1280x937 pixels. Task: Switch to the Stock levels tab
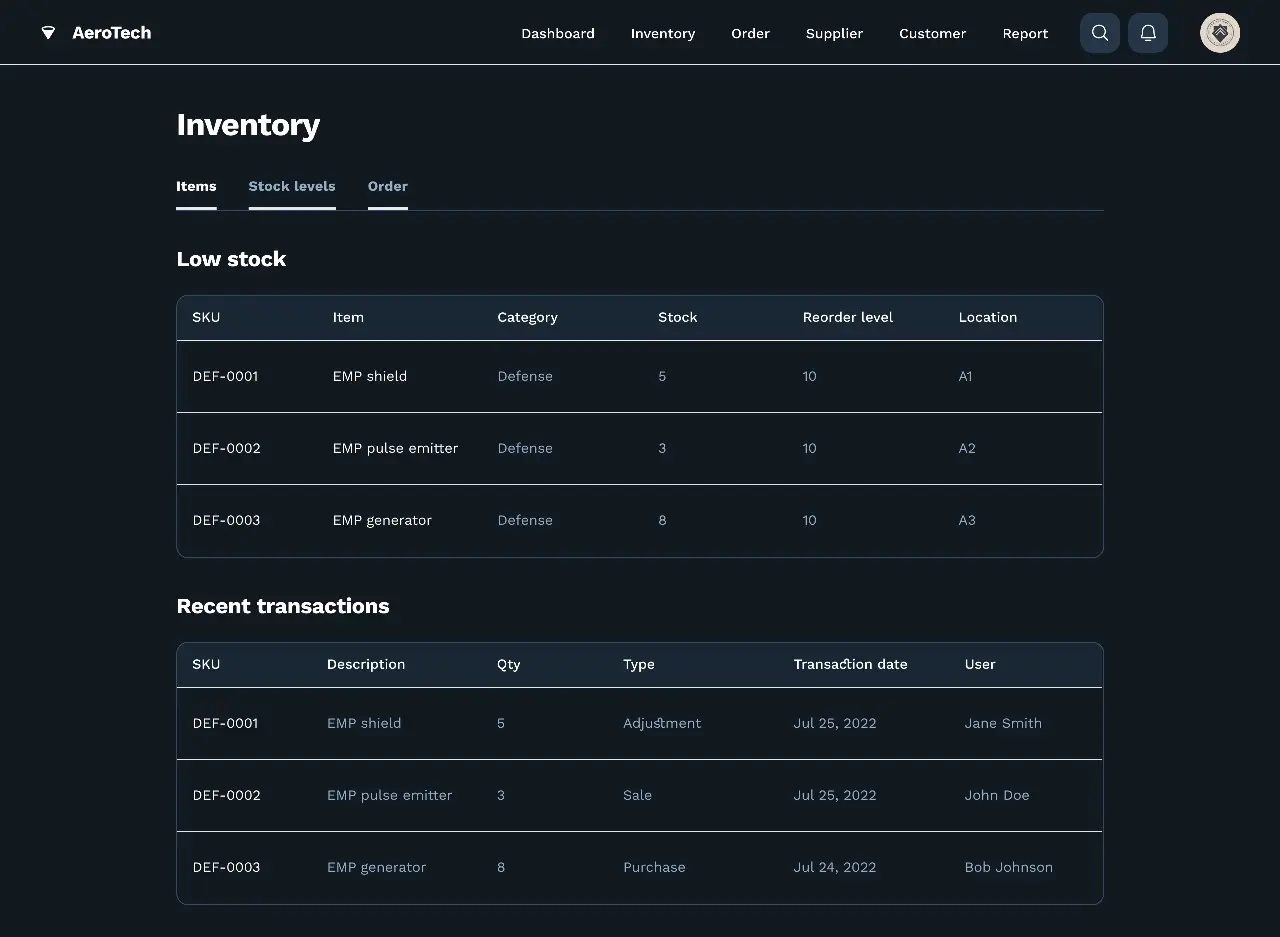point(291,186)
